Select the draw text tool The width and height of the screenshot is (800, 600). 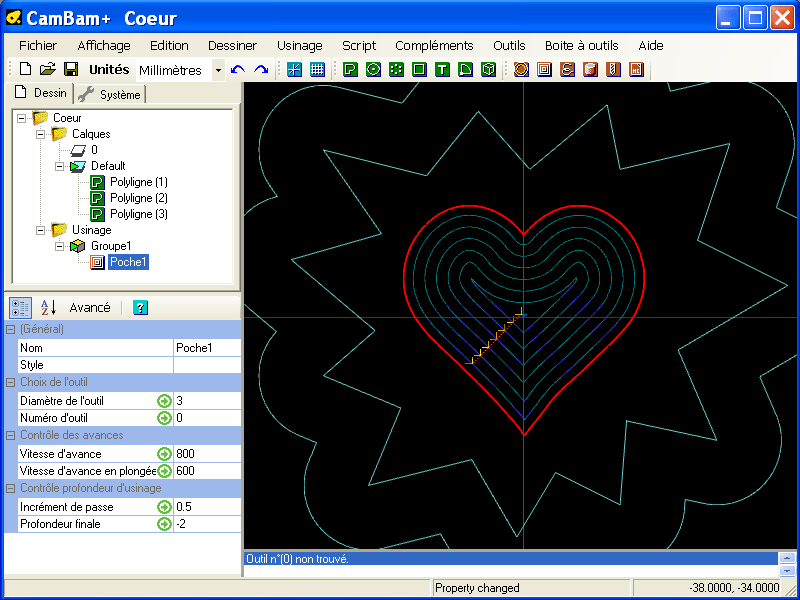pyautogui.click(x=442, y=69)
